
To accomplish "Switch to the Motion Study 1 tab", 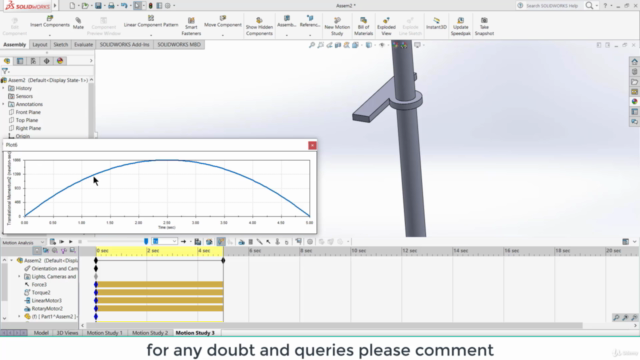I will (x=104, y=333).
